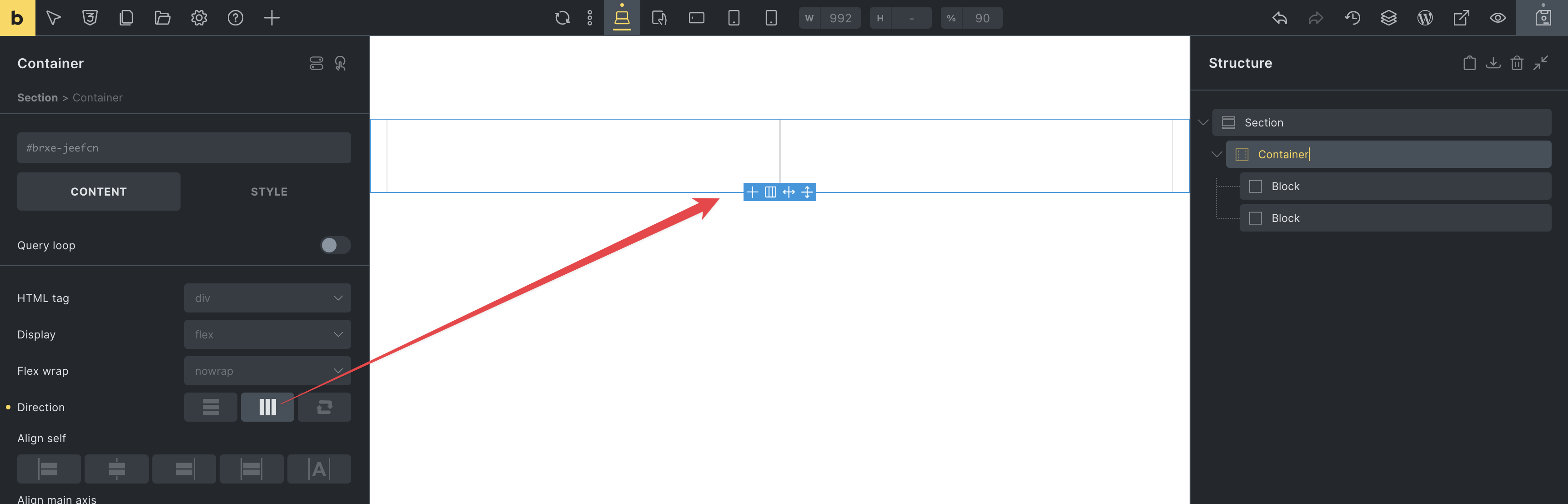Click the columns layout icon on canvas toolbar
The width and height of the screenshot is (1568, 504).
tap(771, 192)
